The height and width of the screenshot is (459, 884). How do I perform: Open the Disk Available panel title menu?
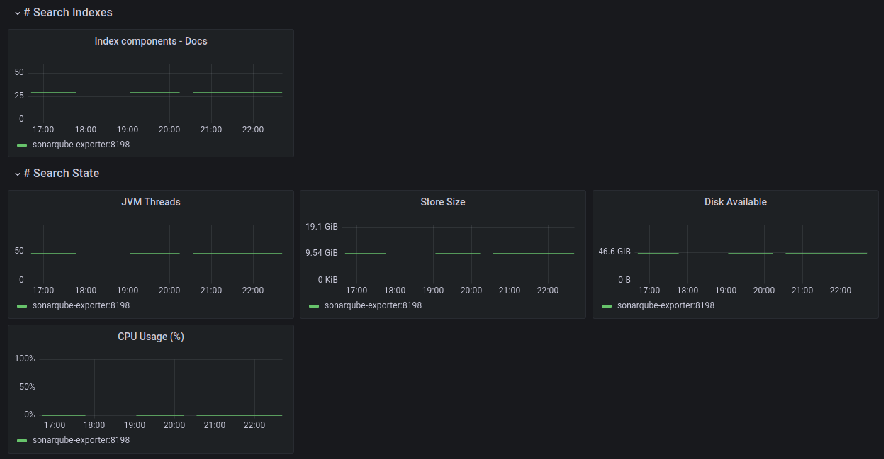click(x=735, y=202)
